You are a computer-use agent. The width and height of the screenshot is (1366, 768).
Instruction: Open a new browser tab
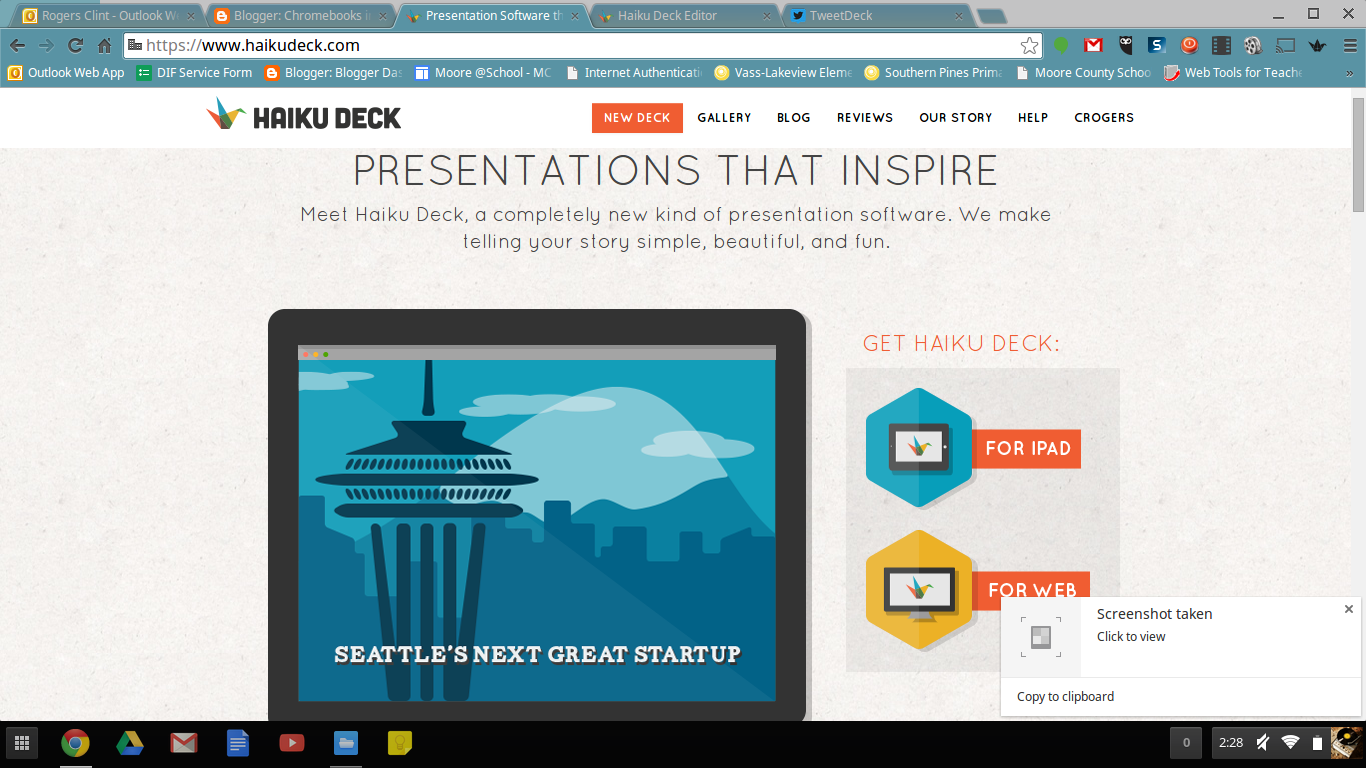point(990,16)
